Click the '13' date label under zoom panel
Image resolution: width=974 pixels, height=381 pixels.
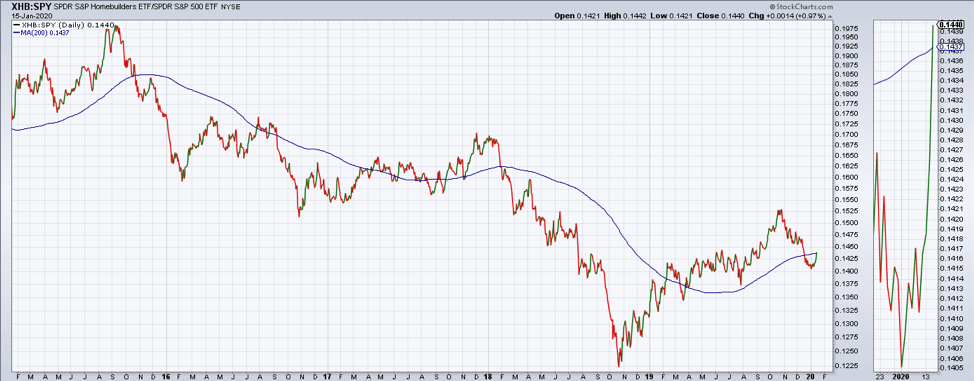[x=926, y=376]
